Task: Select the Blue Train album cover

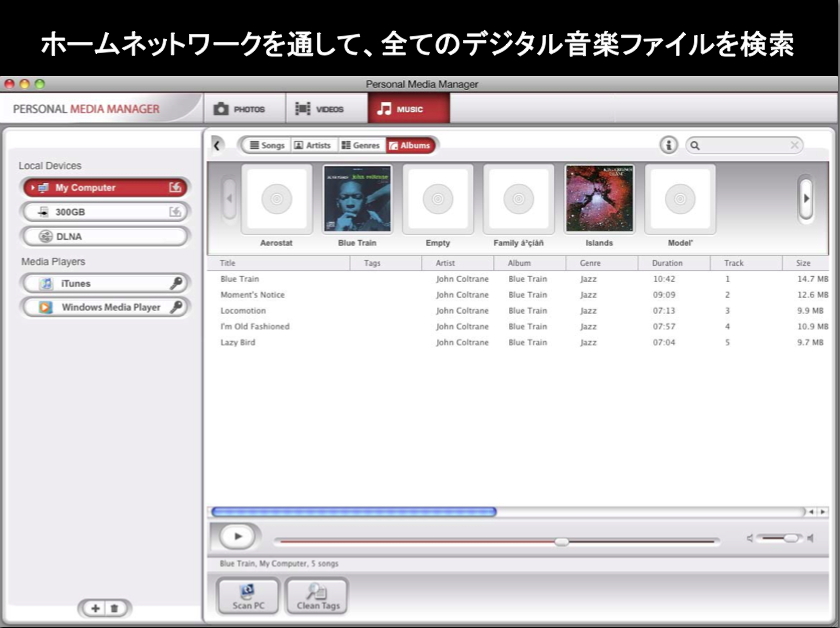Action: coord(357,199)
